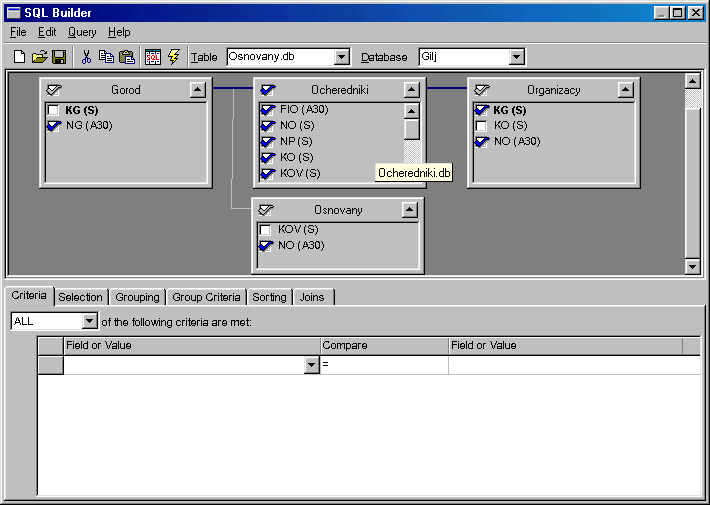
Task: Open the ALL criteria match dropdown
Action: (90, 321)
